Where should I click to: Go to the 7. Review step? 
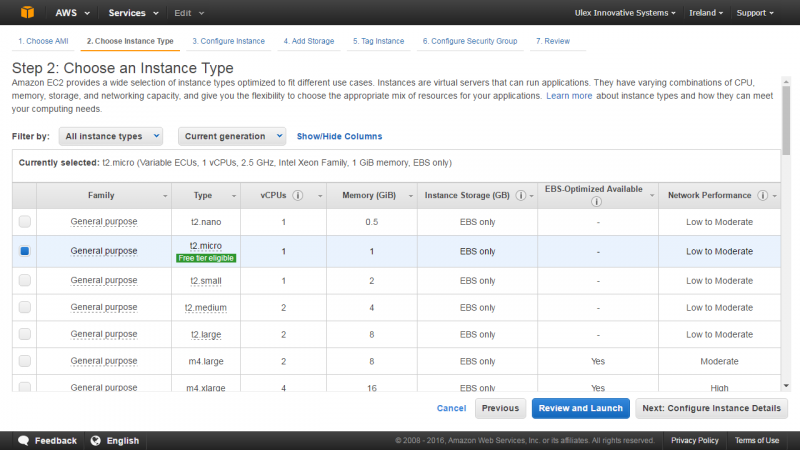pos(553,41)
